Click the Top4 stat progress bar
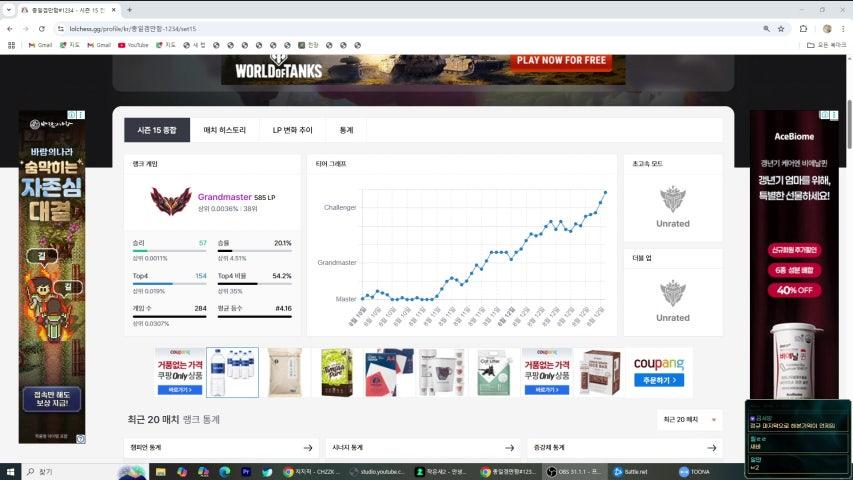This screenshot has height=480, width=853. pos(170,284)
